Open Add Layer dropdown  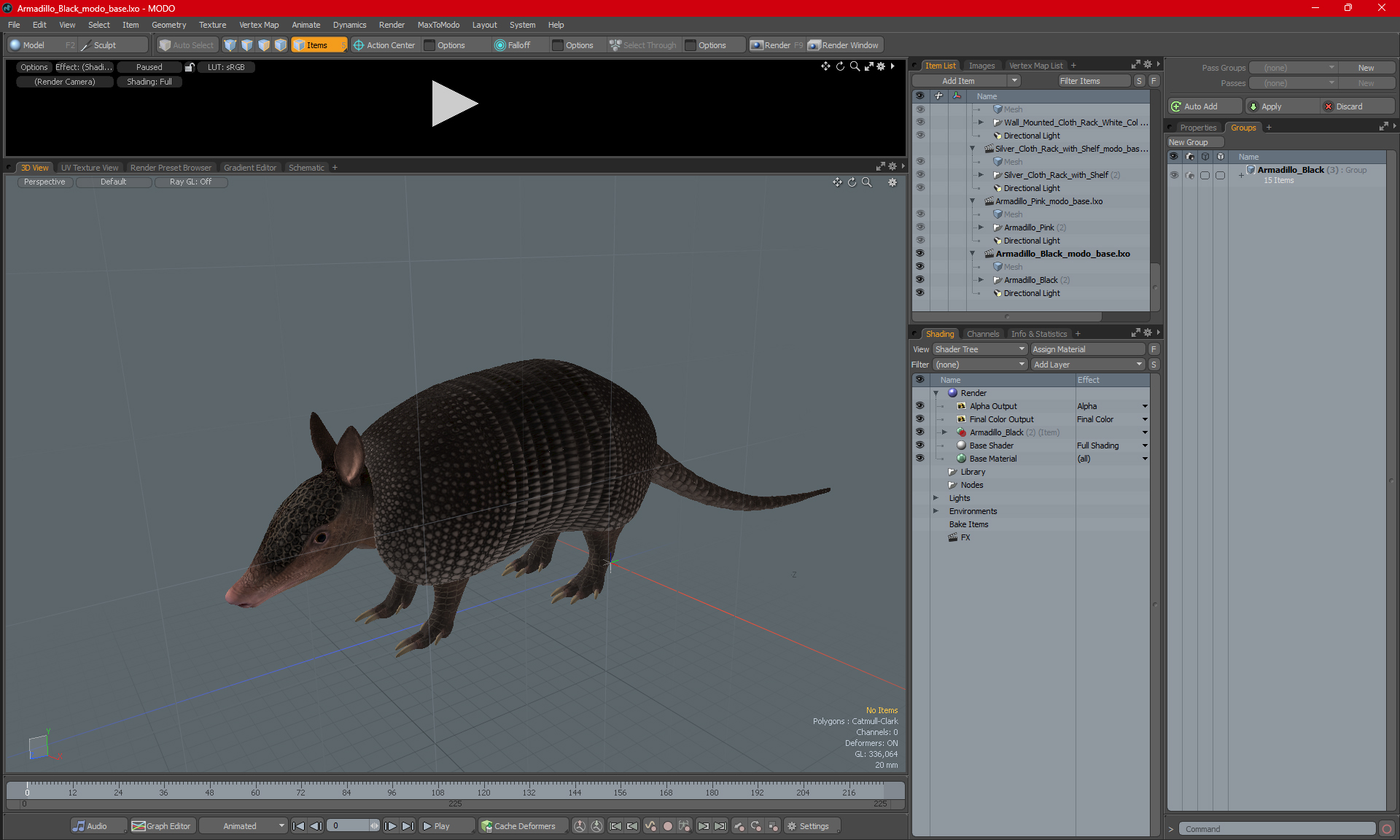coord(1088,365)
